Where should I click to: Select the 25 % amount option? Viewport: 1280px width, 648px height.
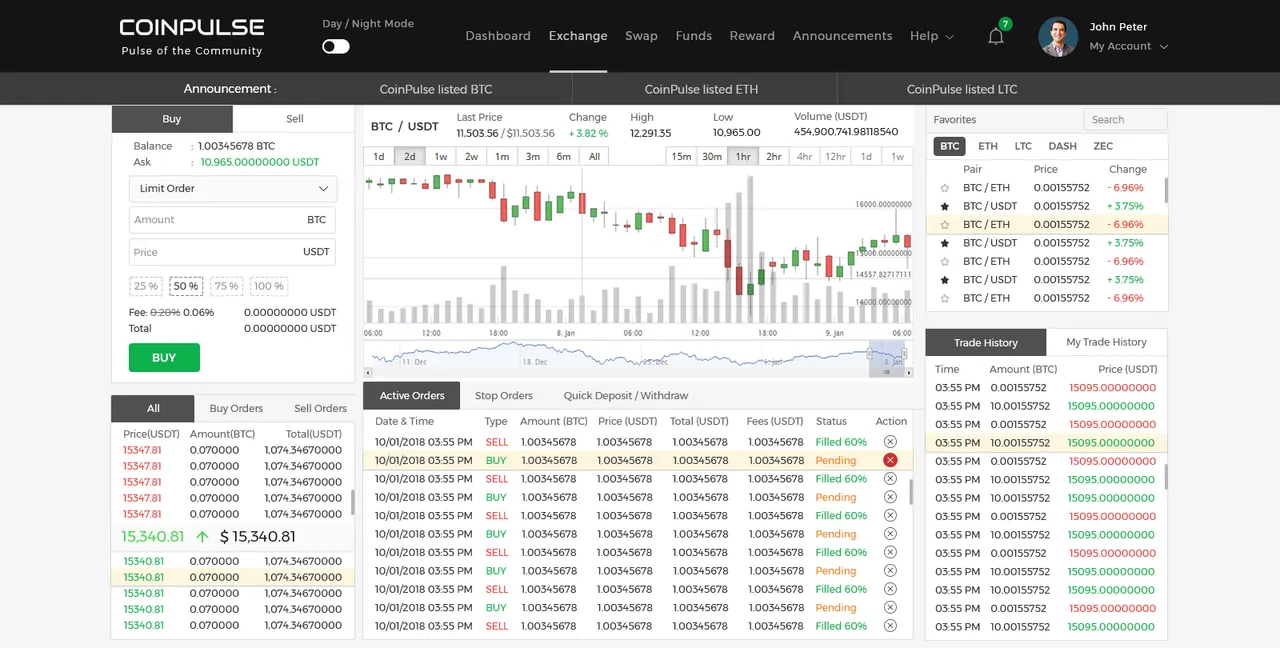[x=146, y=286]
